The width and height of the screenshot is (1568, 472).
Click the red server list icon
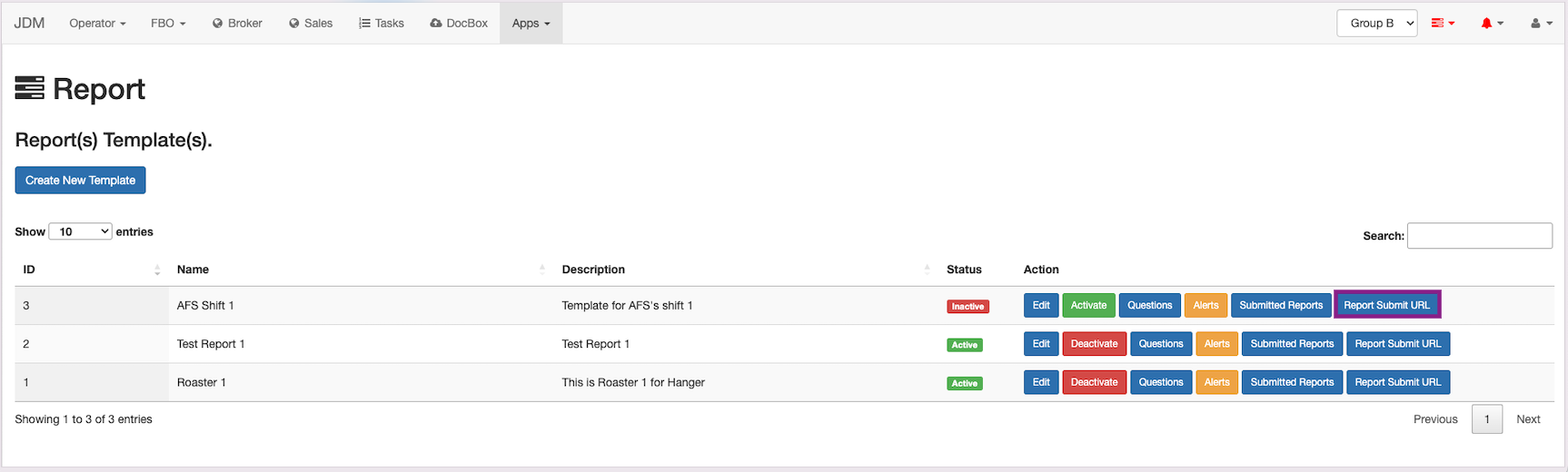1438,24
